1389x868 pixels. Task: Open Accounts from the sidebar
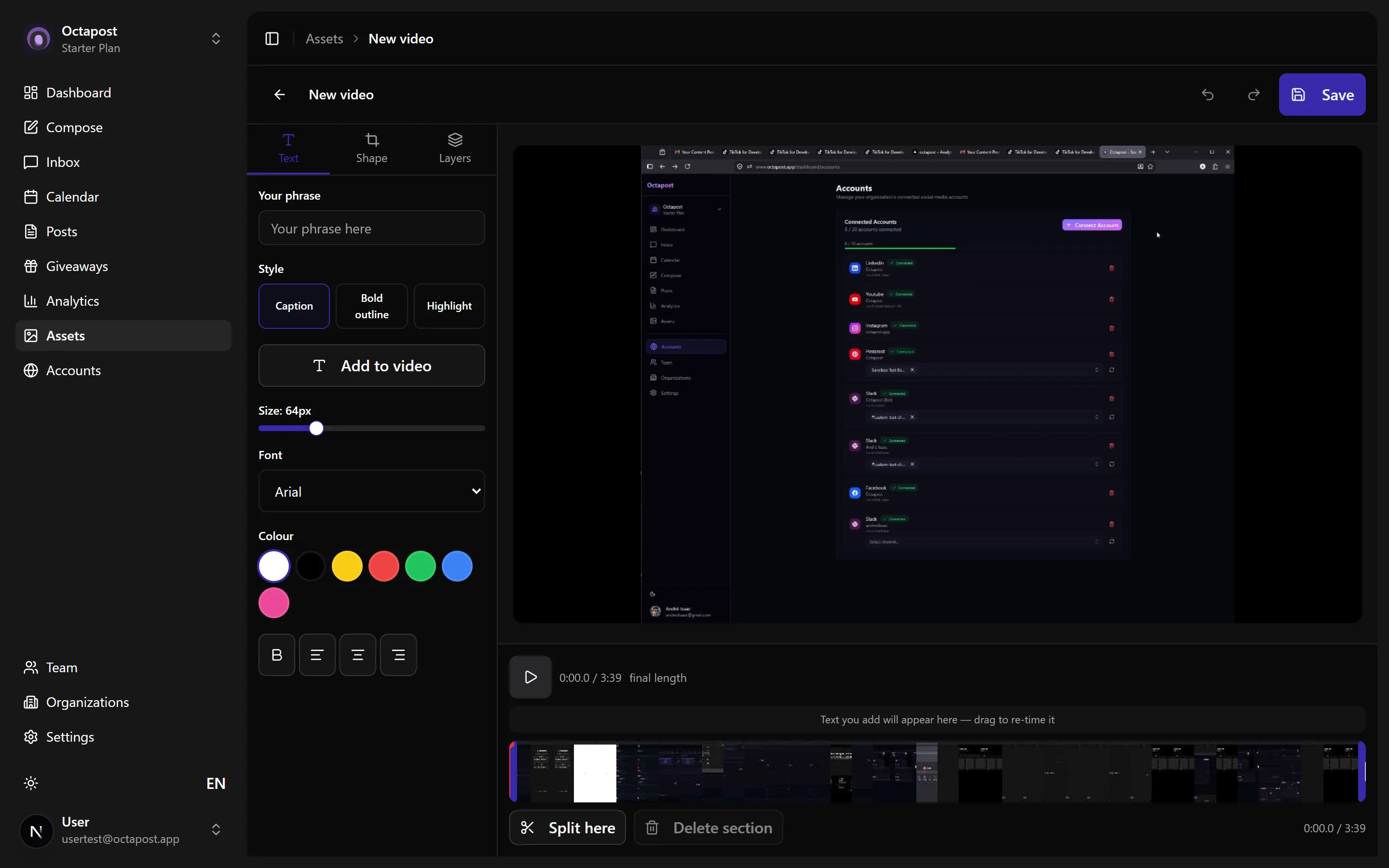tap(123, 370)
